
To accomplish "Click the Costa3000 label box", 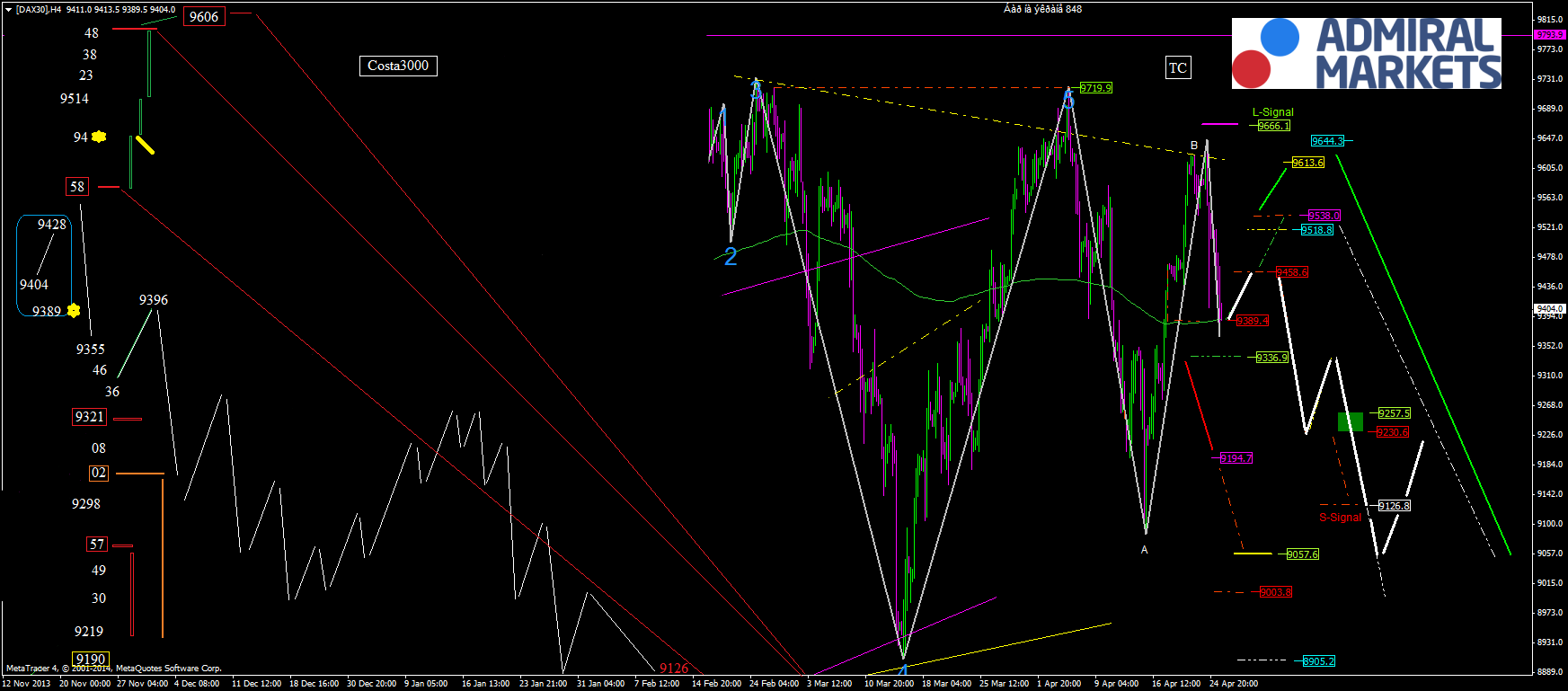I will (x=398, y=66).
